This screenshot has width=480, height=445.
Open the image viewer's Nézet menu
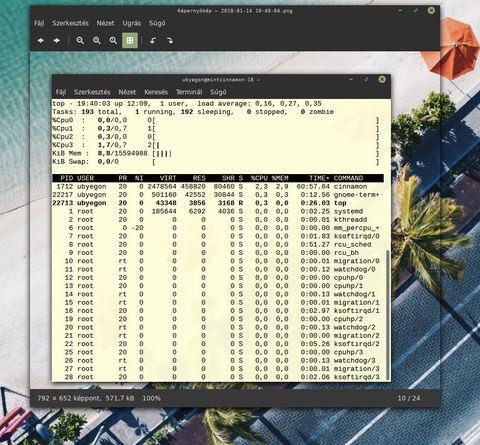[x=105, y=23]
